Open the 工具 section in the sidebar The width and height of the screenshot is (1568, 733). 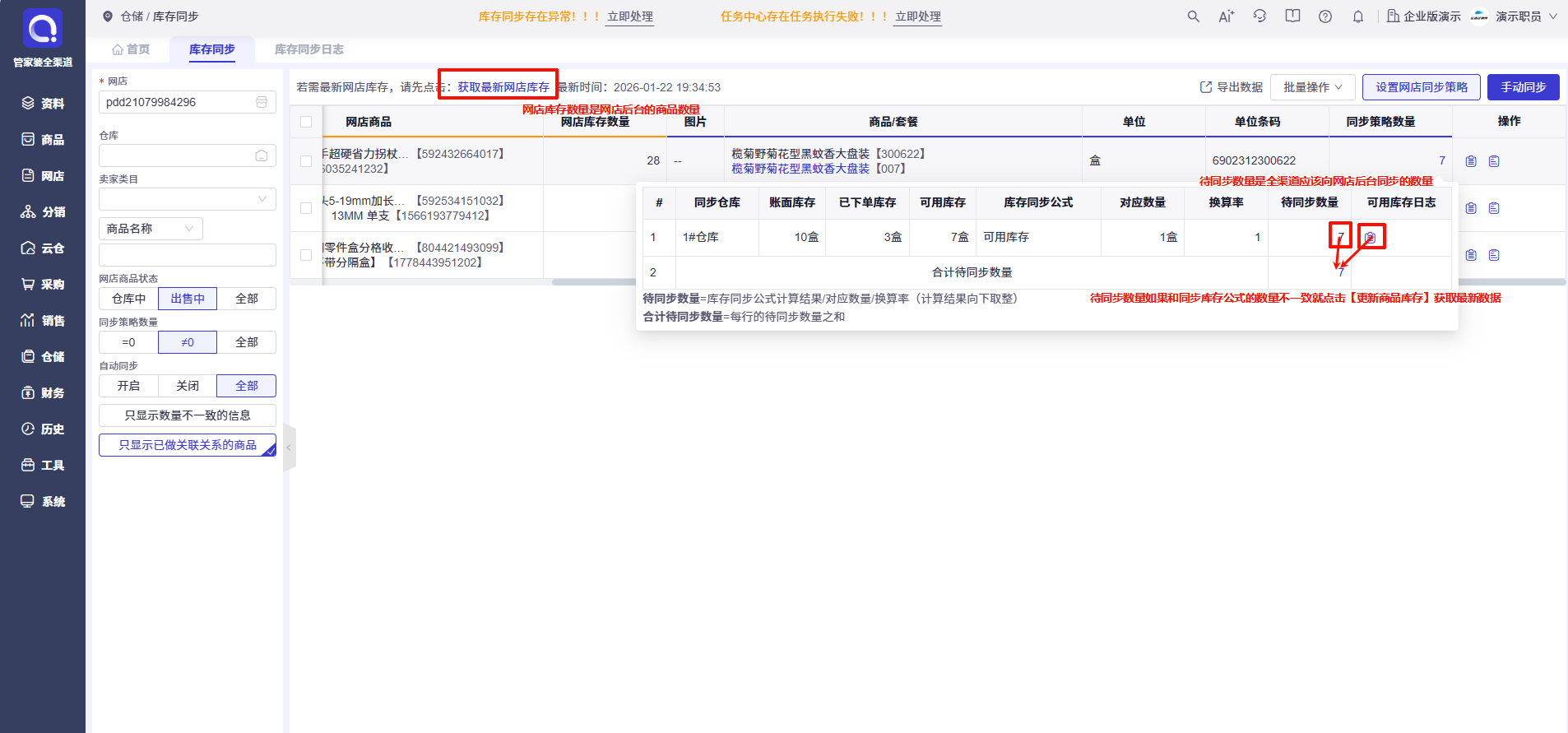point(43,466)
